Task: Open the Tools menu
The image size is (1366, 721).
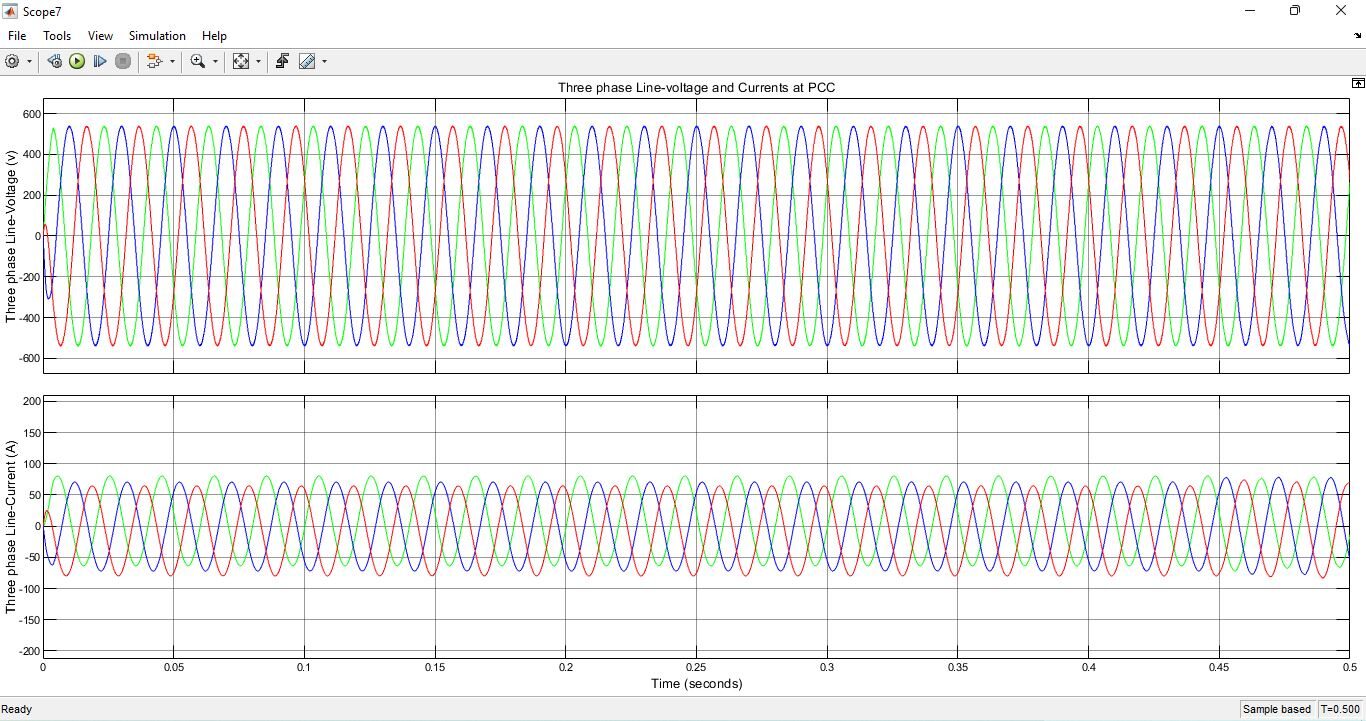Action: (x=57, y=35)
